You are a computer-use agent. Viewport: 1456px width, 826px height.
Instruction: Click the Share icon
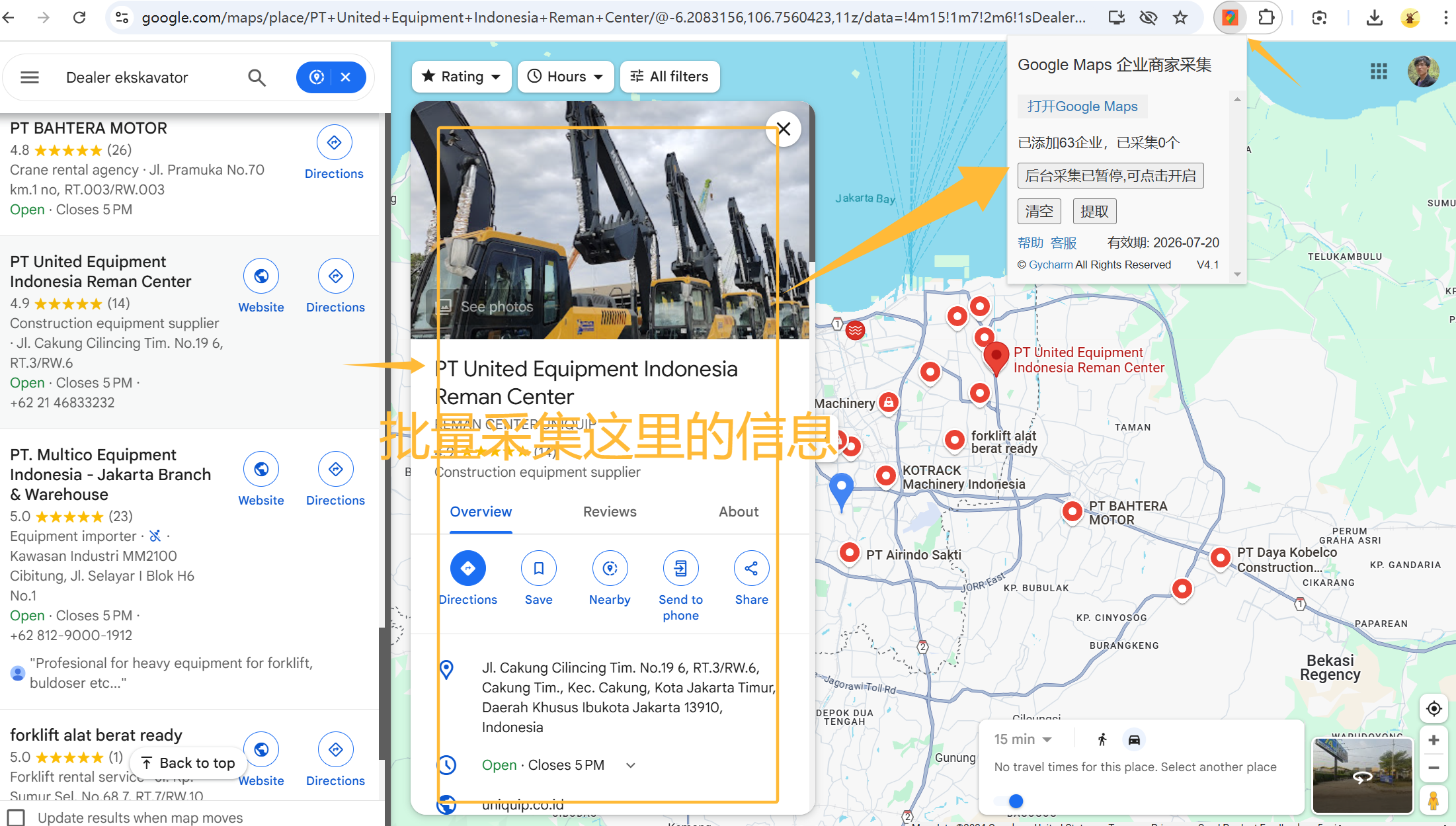click(x=751, y=568)
